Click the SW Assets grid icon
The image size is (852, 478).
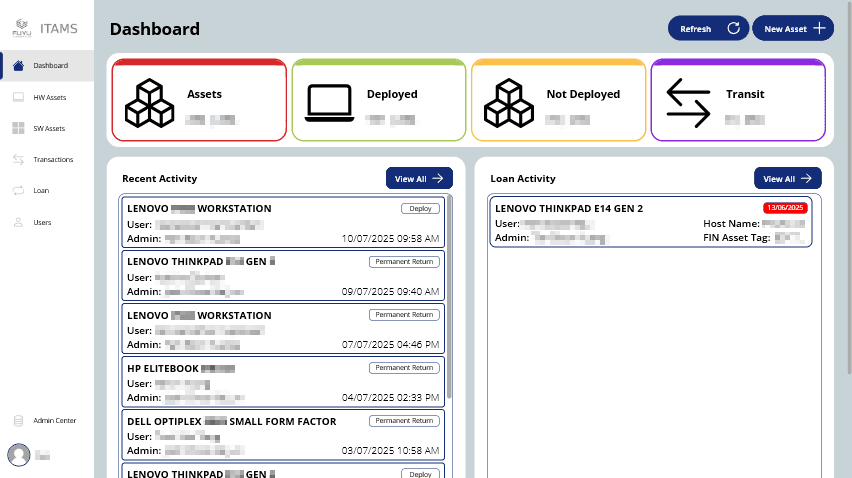pos(18,128)
